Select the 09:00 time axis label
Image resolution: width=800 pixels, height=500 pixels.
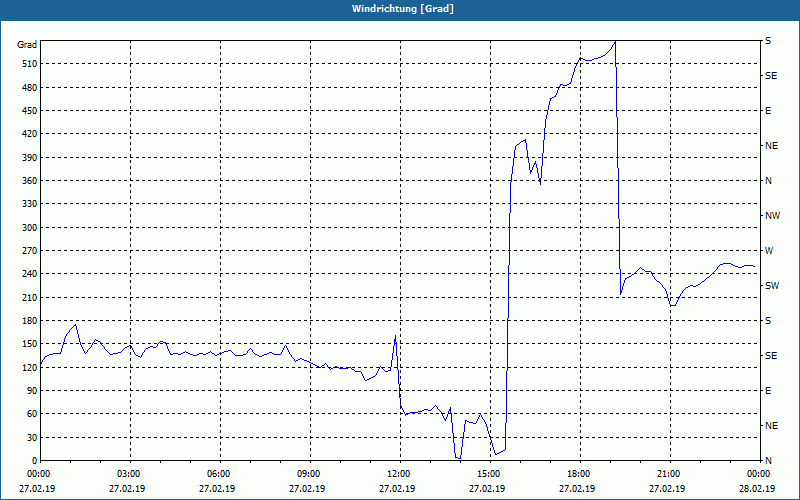point(307,474)
